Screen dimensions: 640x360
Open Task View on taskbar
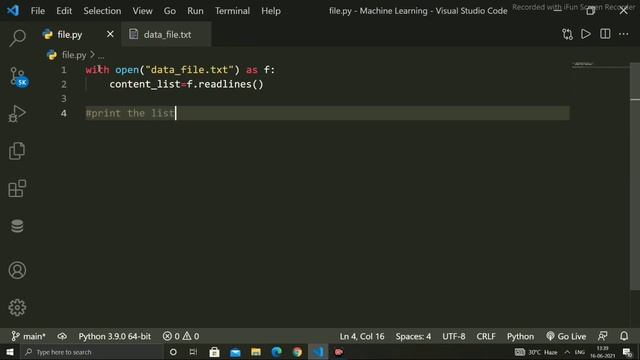[193, 352]
